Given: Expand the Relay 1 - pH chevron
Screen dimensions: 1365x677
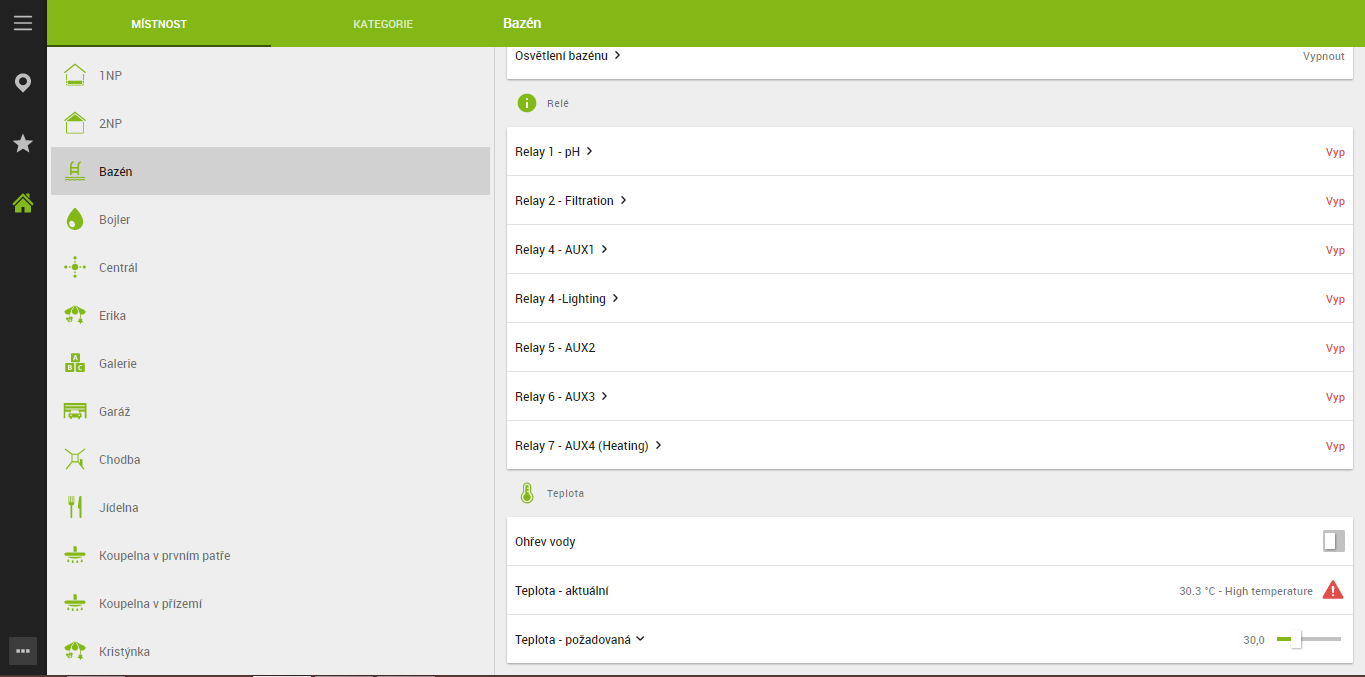Looking at the screenshot, I should (590, 152).
